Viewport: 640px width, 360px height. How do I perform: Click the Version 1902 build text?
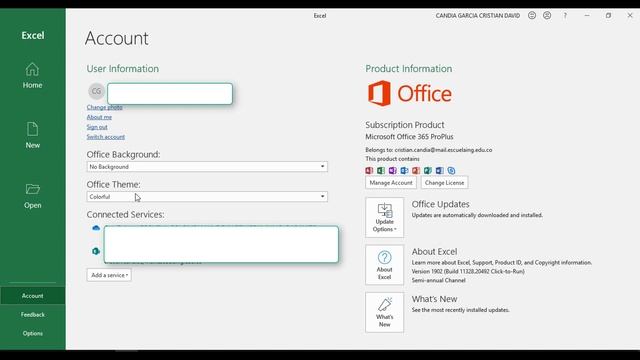click(468, 271)
